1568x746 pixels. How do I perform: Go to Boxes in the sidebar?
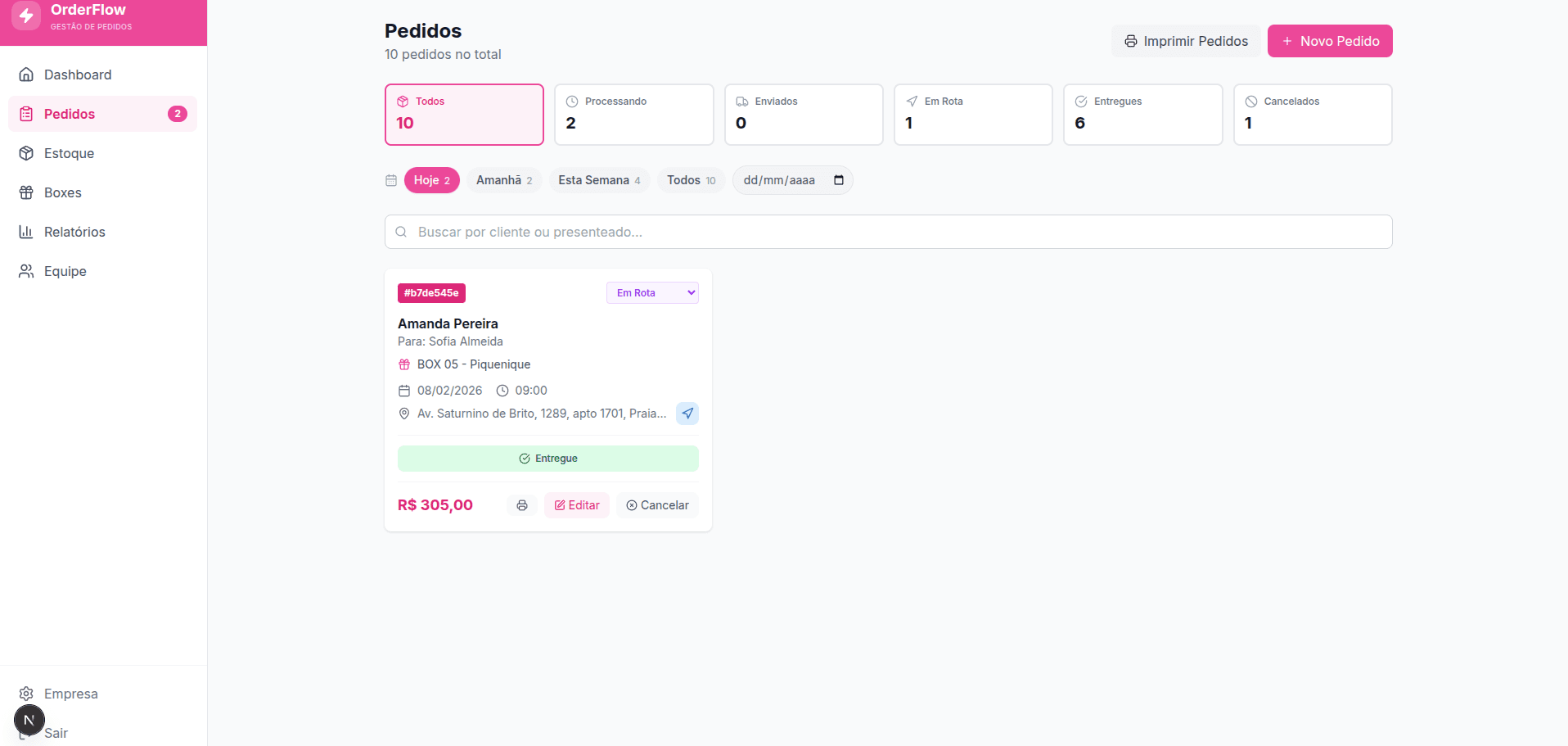tap(62, 192)
